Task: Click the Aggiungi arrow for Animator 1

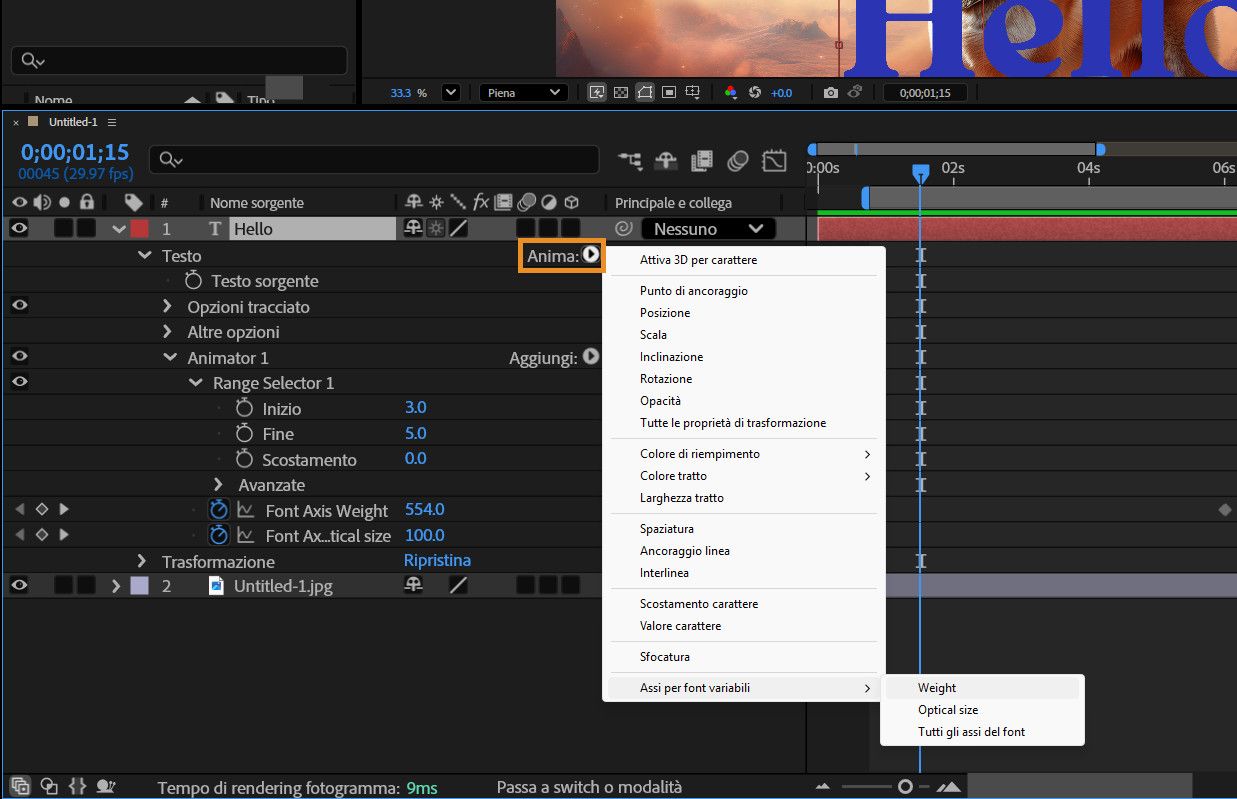Action: [591, 356]
